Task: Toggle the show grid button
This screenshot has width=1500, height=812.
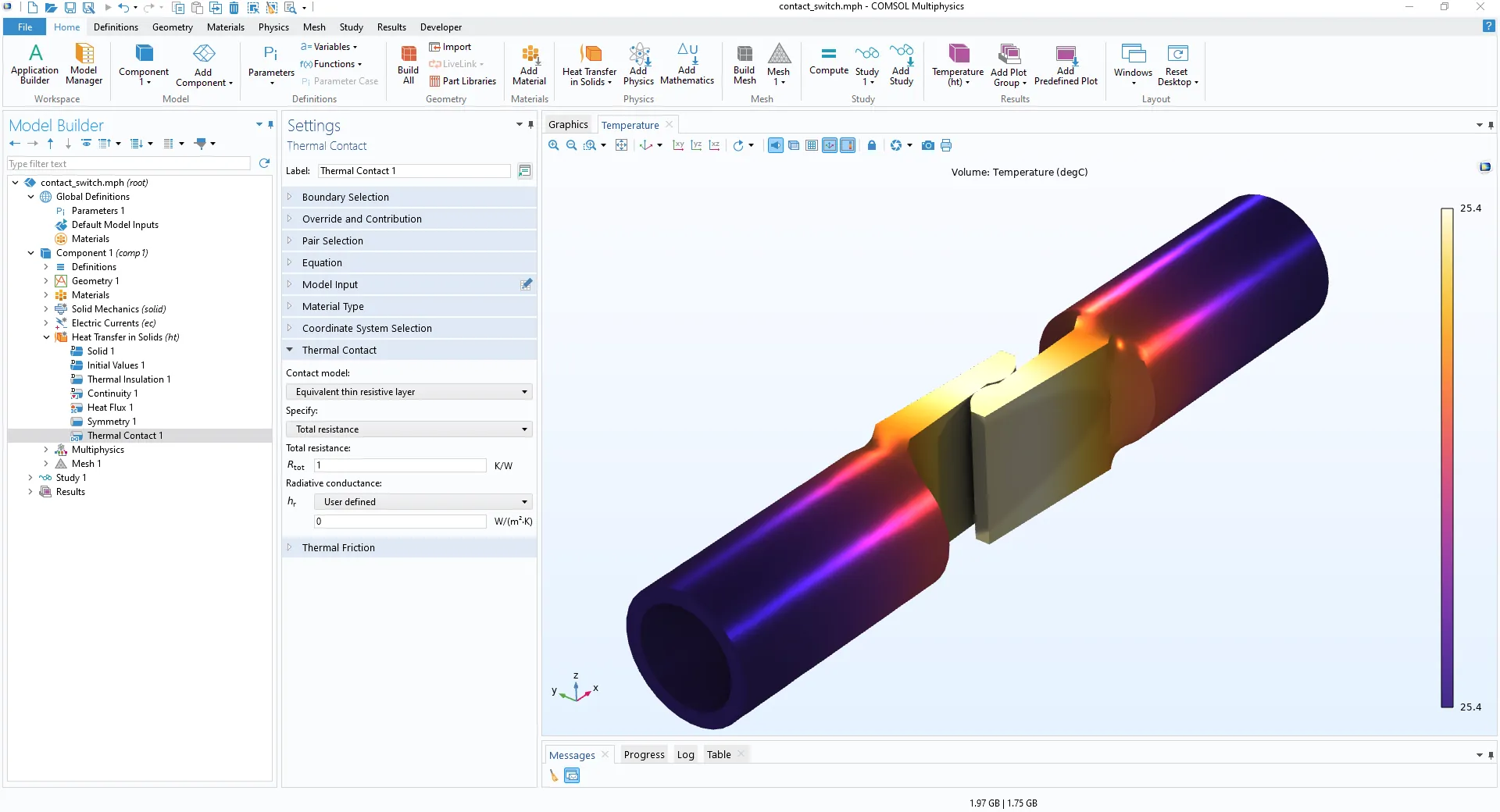Action: pyautogui.click(x=812, y=145)
